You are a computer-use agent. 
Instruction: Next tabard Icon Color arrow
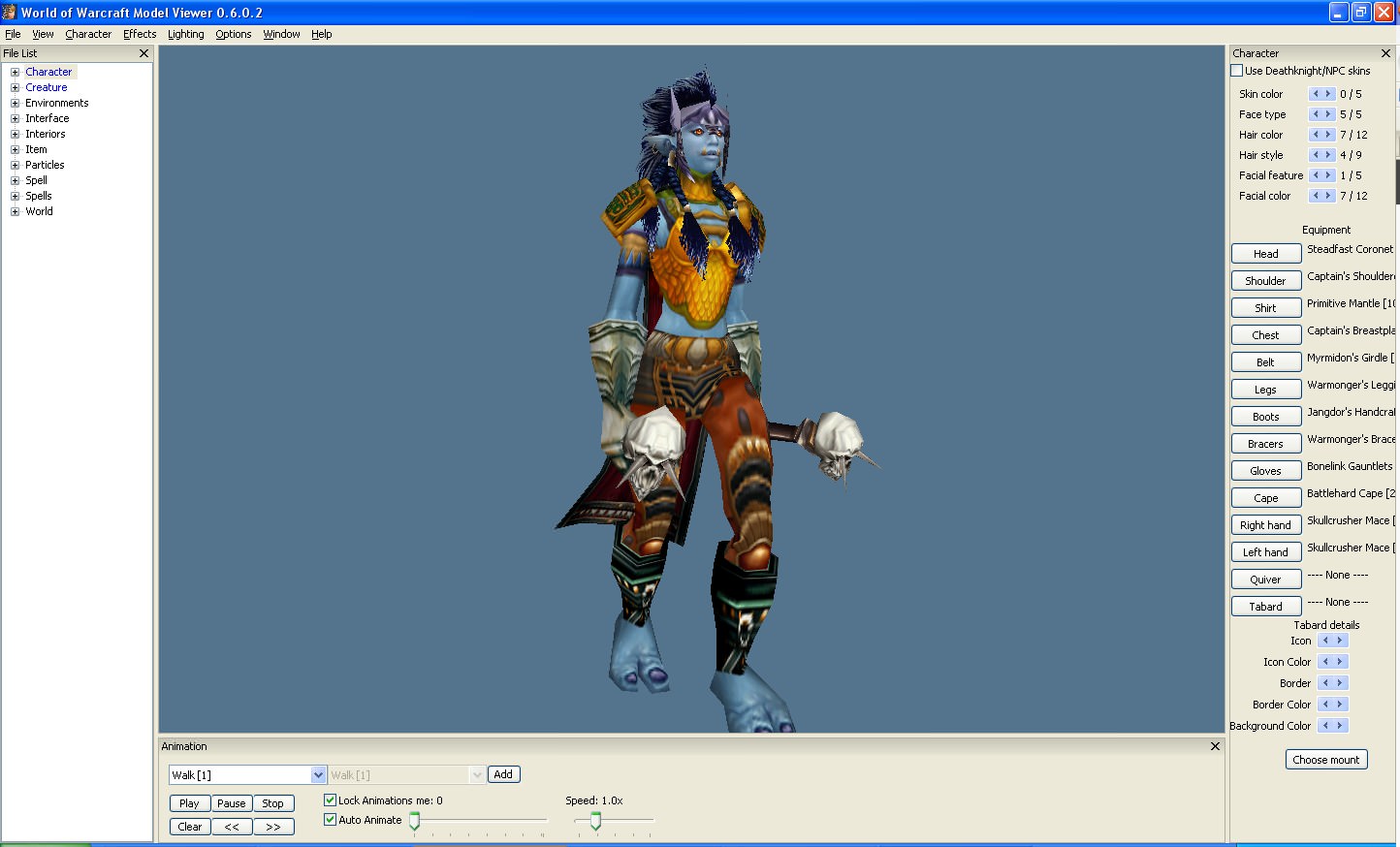[x=1340, y=662]
